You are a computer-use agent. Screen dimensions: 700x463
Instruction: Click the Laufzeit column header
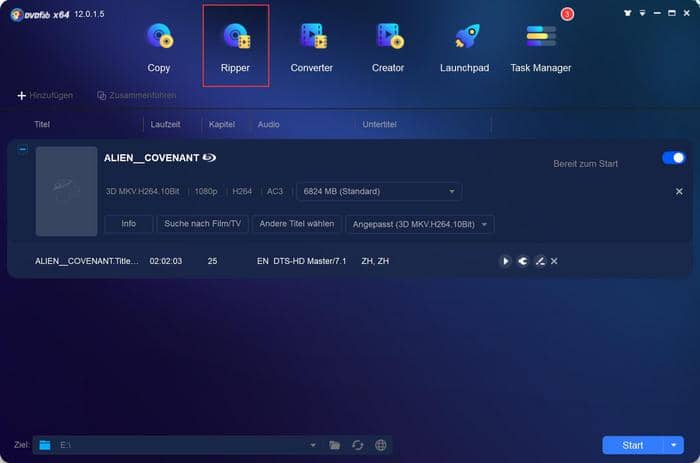(x=165, y=125)
